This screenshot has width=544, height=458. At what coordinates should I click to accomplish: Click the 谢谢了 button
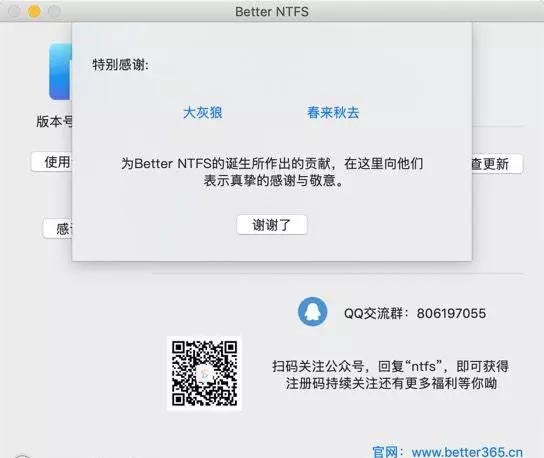[272, 225]
